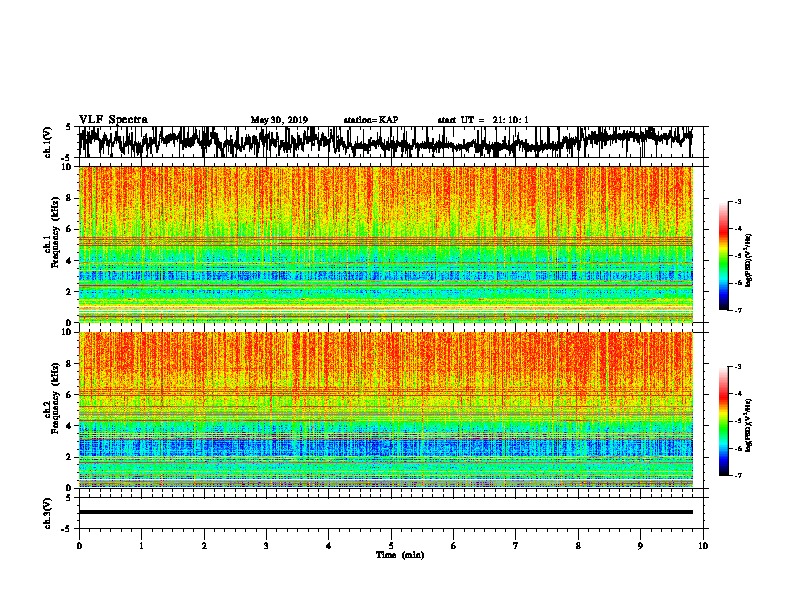The height and width of the screenshot is (612, 792).
Task: Select the "start UT = 21:10:1" text
Action: click(483, 120)
